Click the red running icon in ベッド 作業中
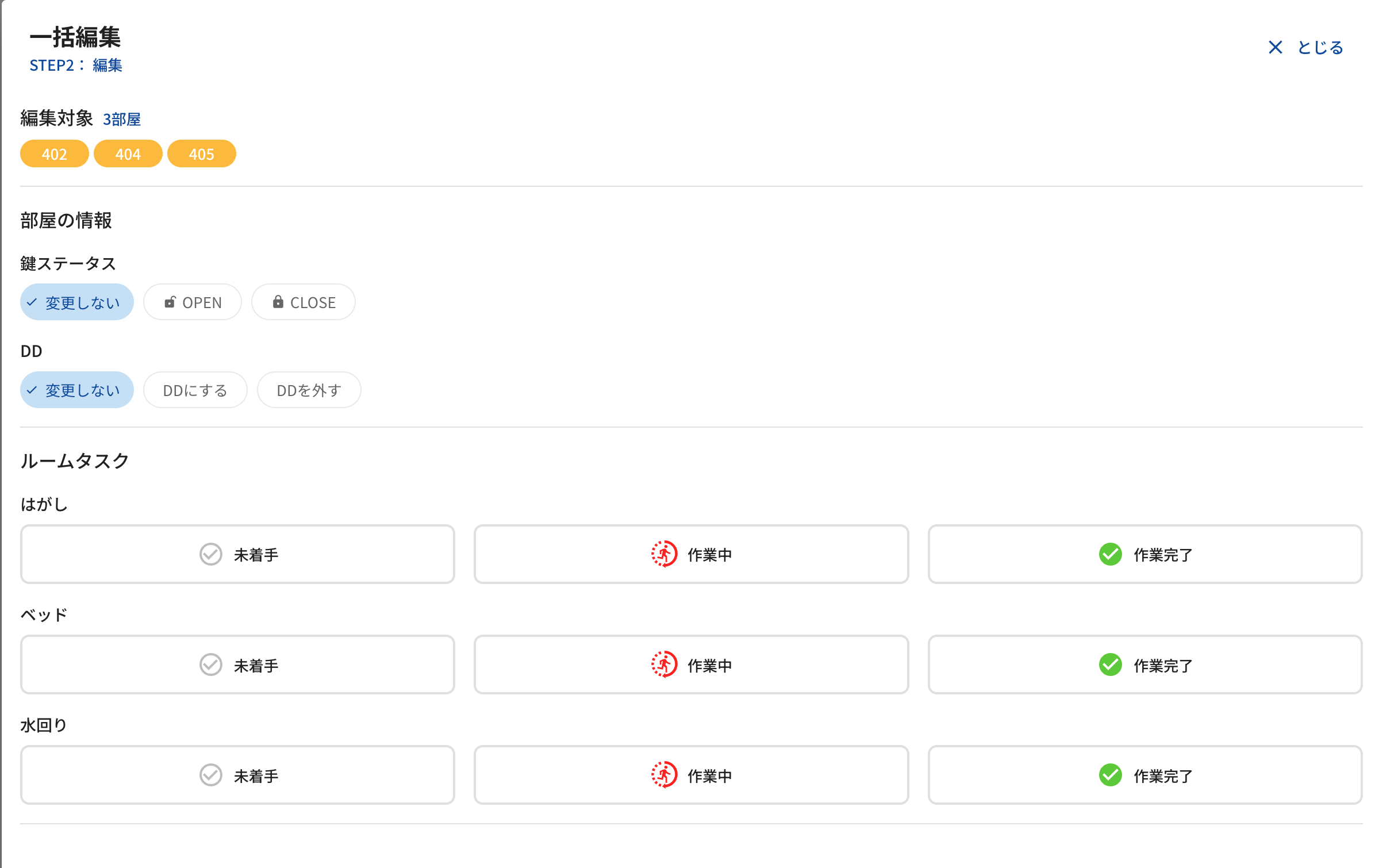The height and width of the screenshot is (868, 1375). coord(664,665)
